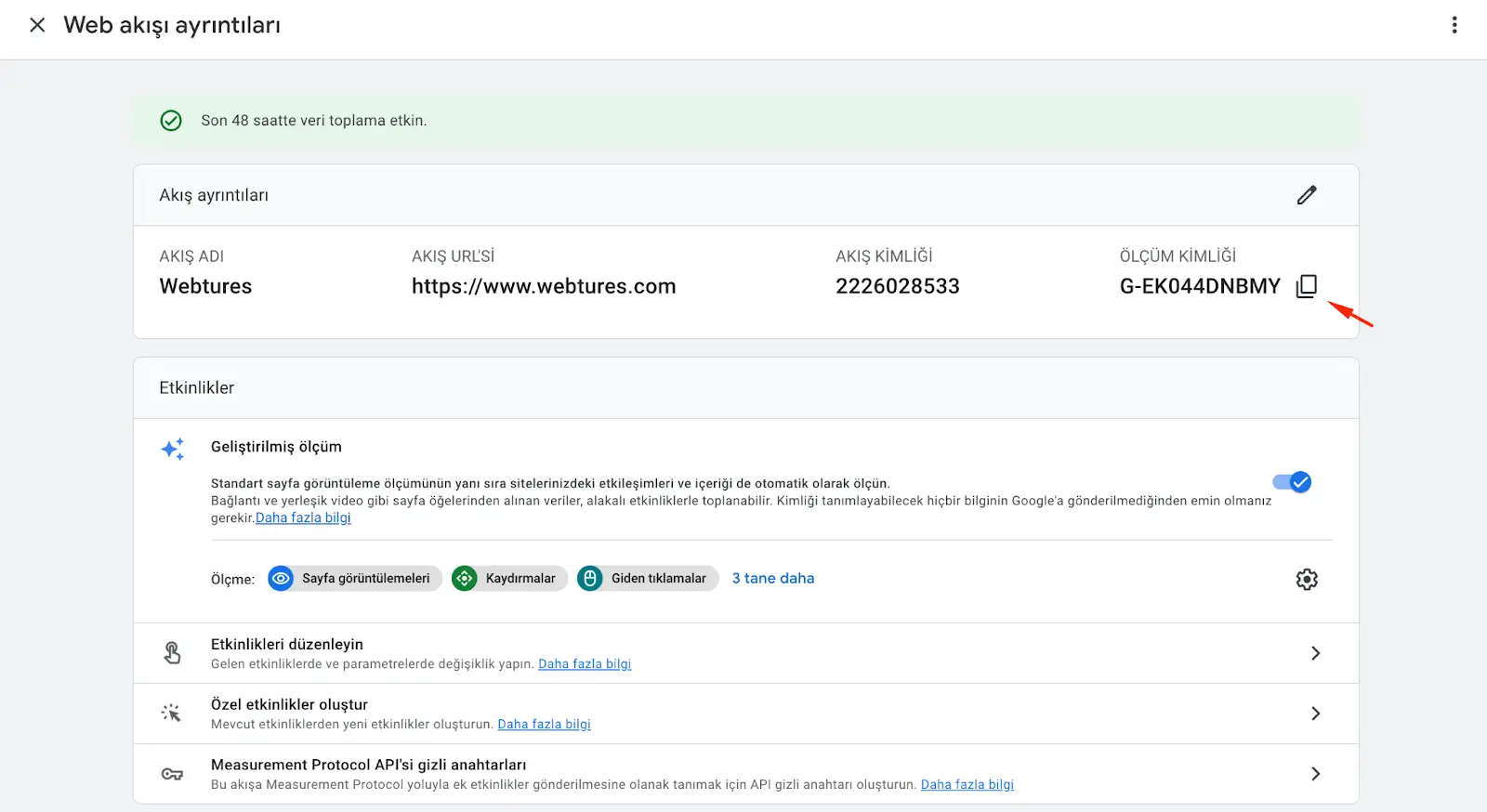Click the Giden tıklamalar chip
Viewport: 1487px width, 812px height.
point(648,578)
